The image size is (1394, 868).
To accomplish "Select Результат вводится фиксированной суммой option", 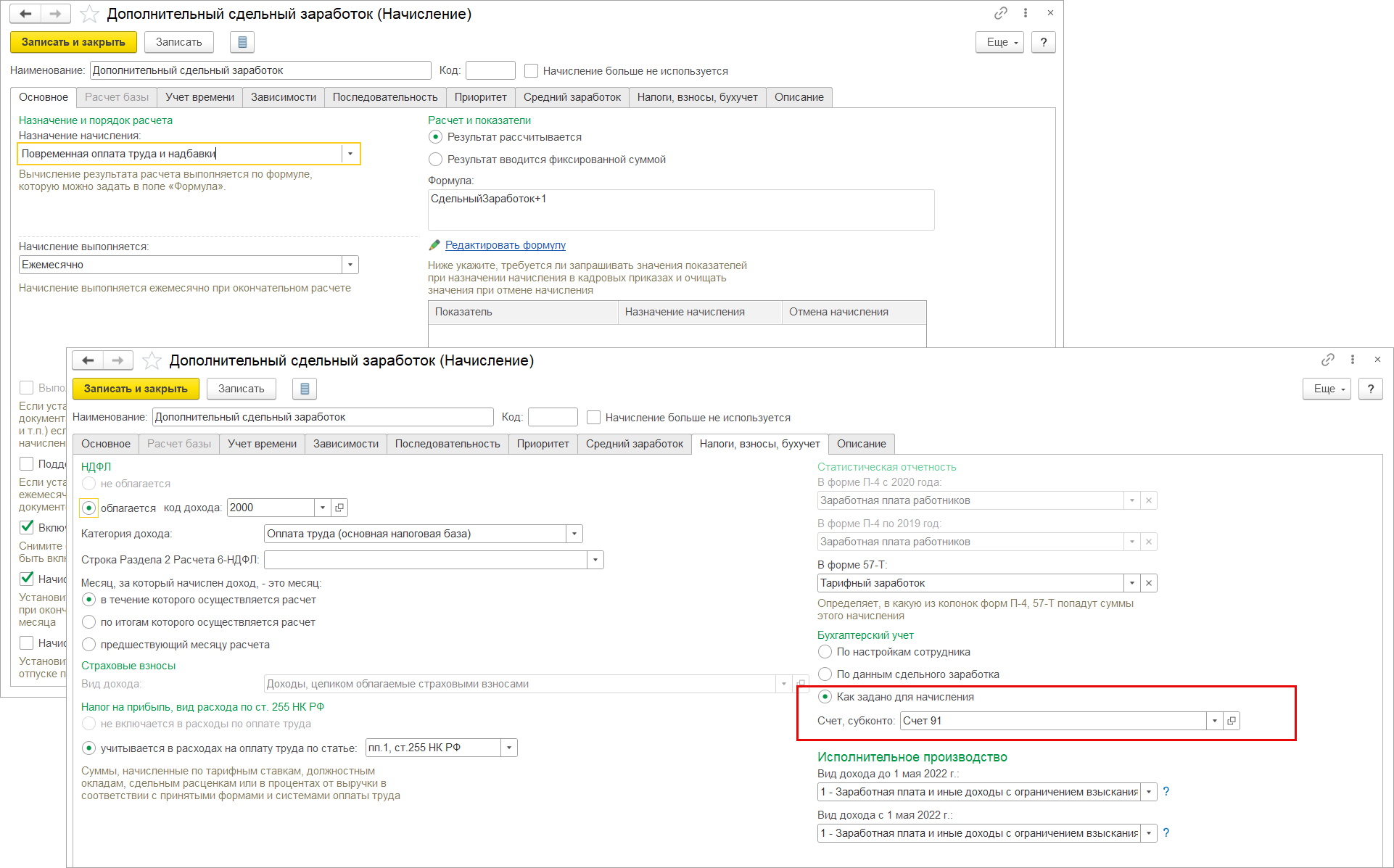I will pos(435,160).
